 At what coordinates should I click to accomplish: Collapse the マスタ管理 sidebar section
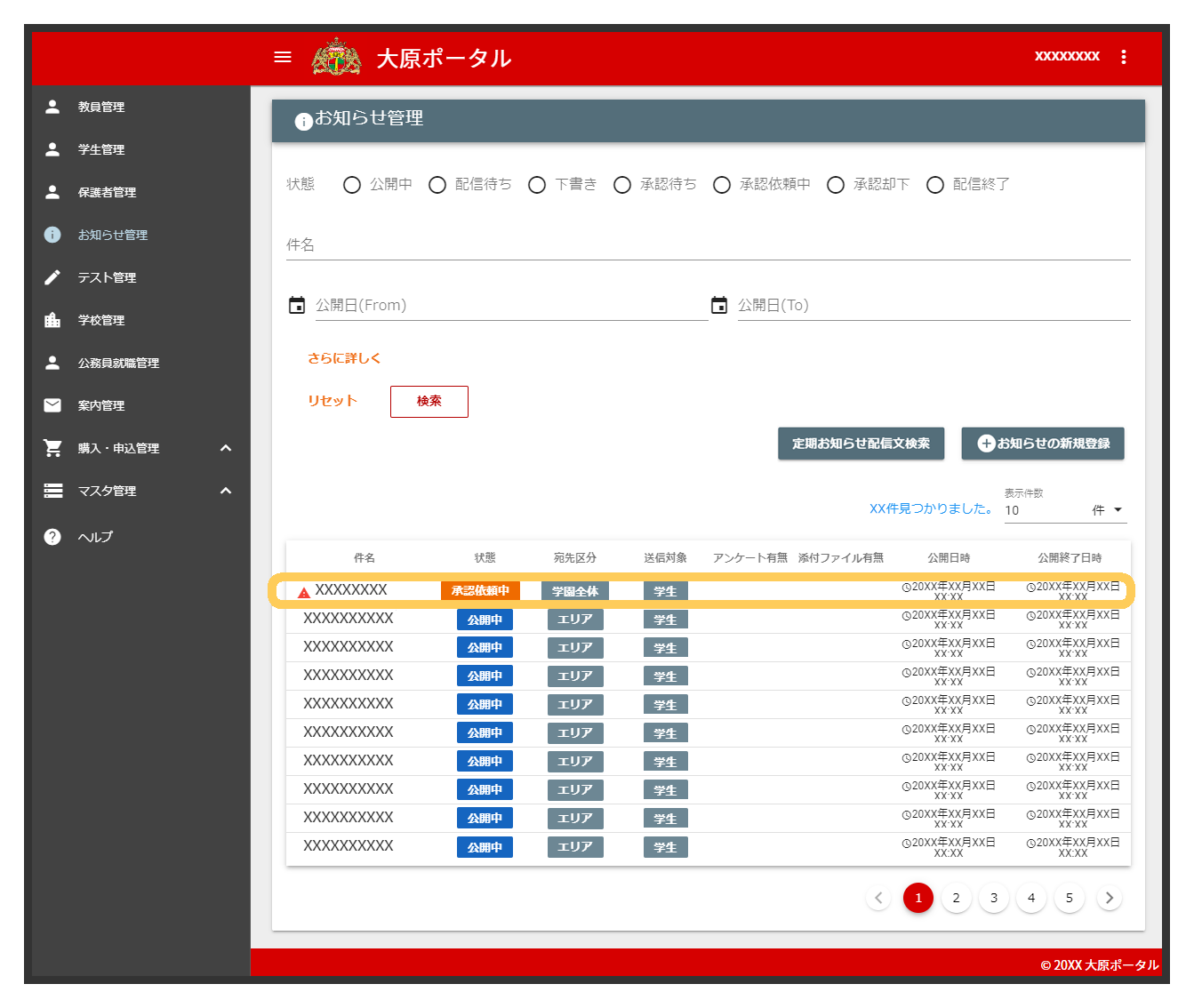[x=226, y=491]
